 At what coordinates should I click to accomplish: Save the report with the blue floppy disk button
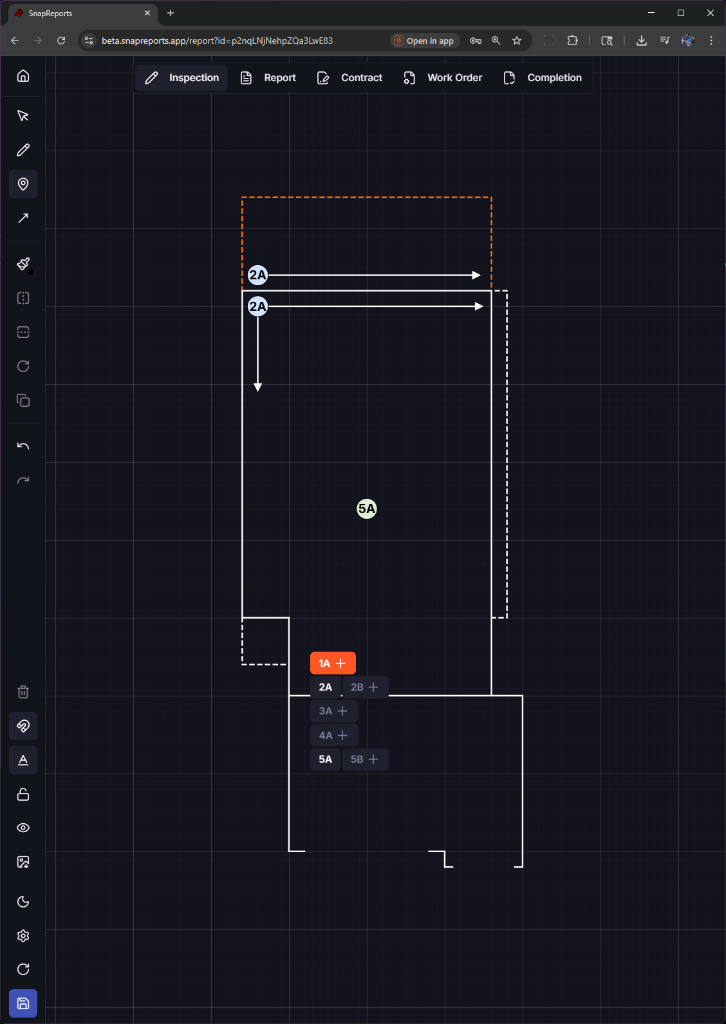tap(23, 1004)
